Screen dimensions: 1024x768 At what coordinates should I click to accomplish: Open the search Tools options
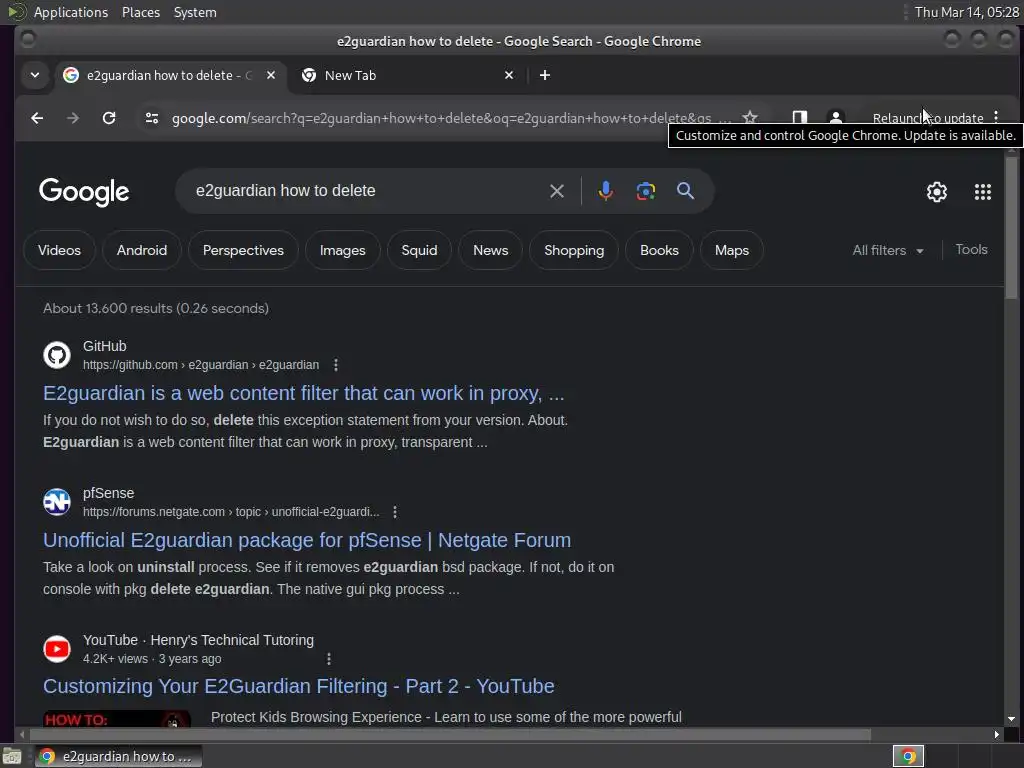pyautogui.click(x=971, y=249)
